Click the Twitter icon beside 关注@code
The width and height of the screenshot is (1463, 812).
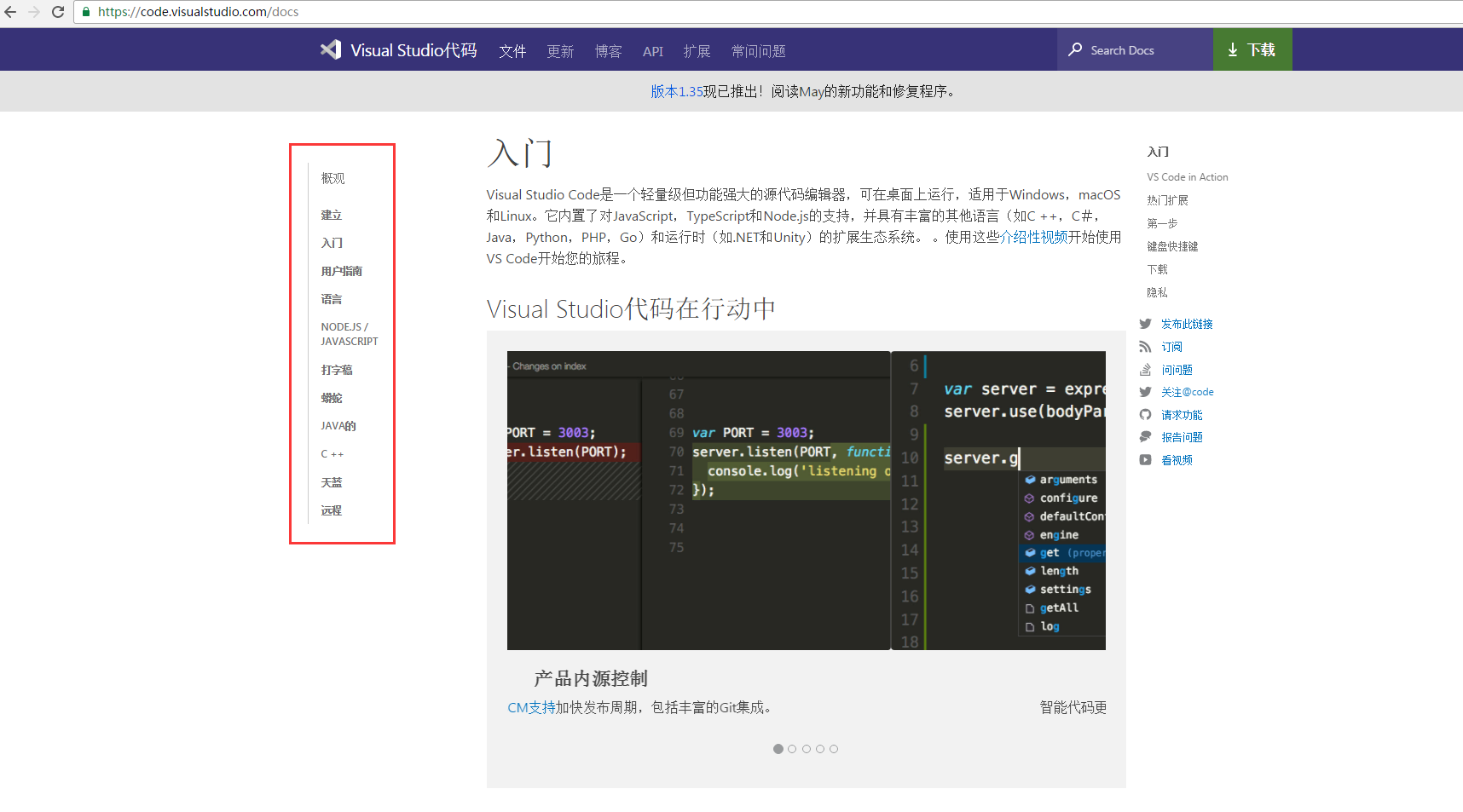1145,392
